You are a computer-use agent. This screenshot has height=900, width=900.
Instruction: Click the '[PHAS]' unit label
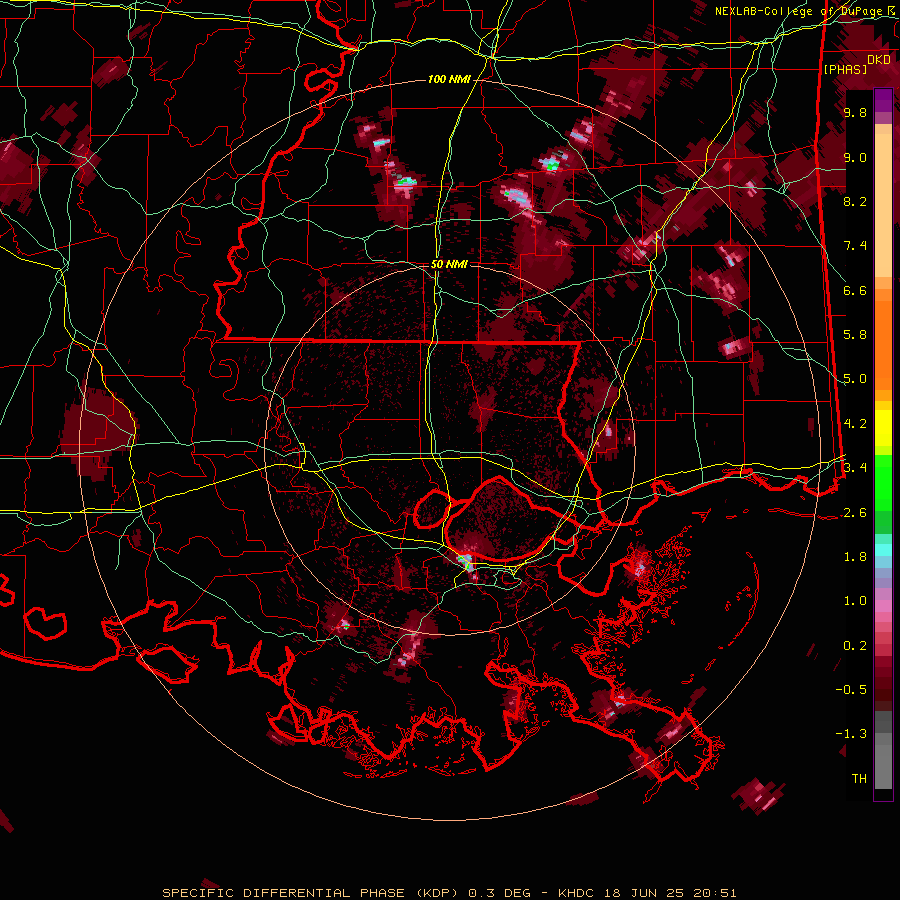tap(845, 70)
